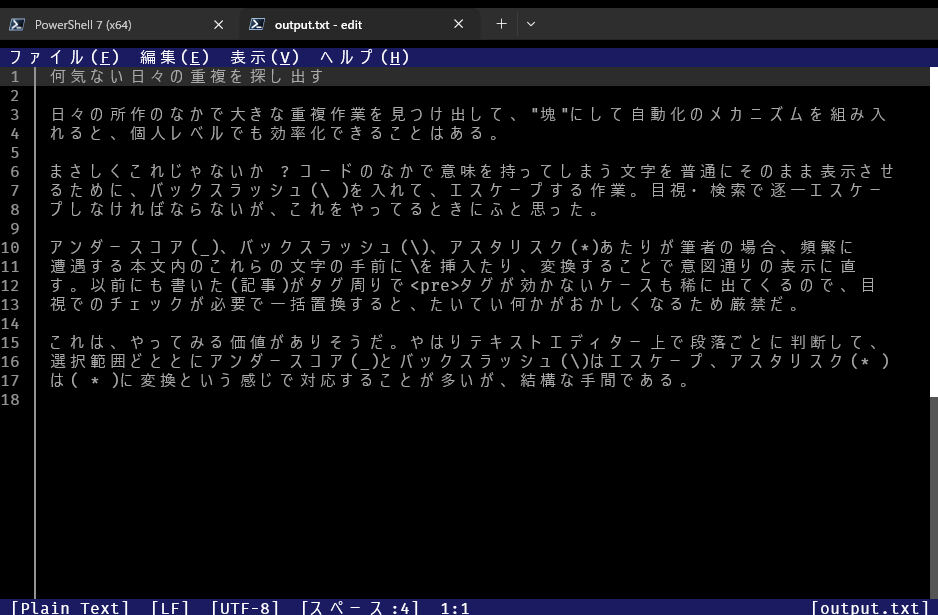938x615 pixels.
Task: Close the output.txt - edit tab
Action: [x=458, y=24]
